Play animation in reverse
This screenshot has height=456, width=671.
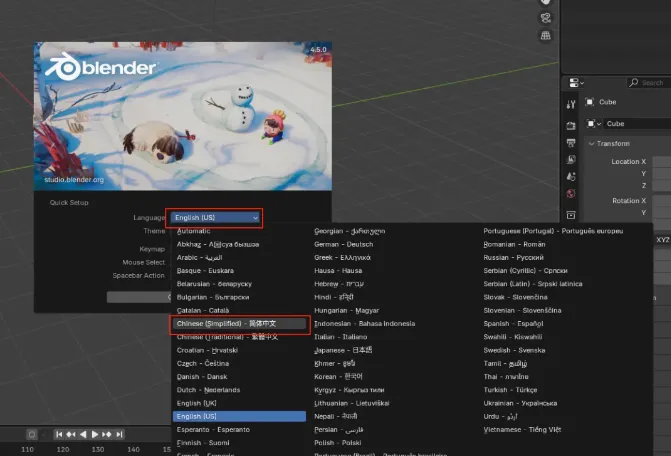[x=83, y=434]
